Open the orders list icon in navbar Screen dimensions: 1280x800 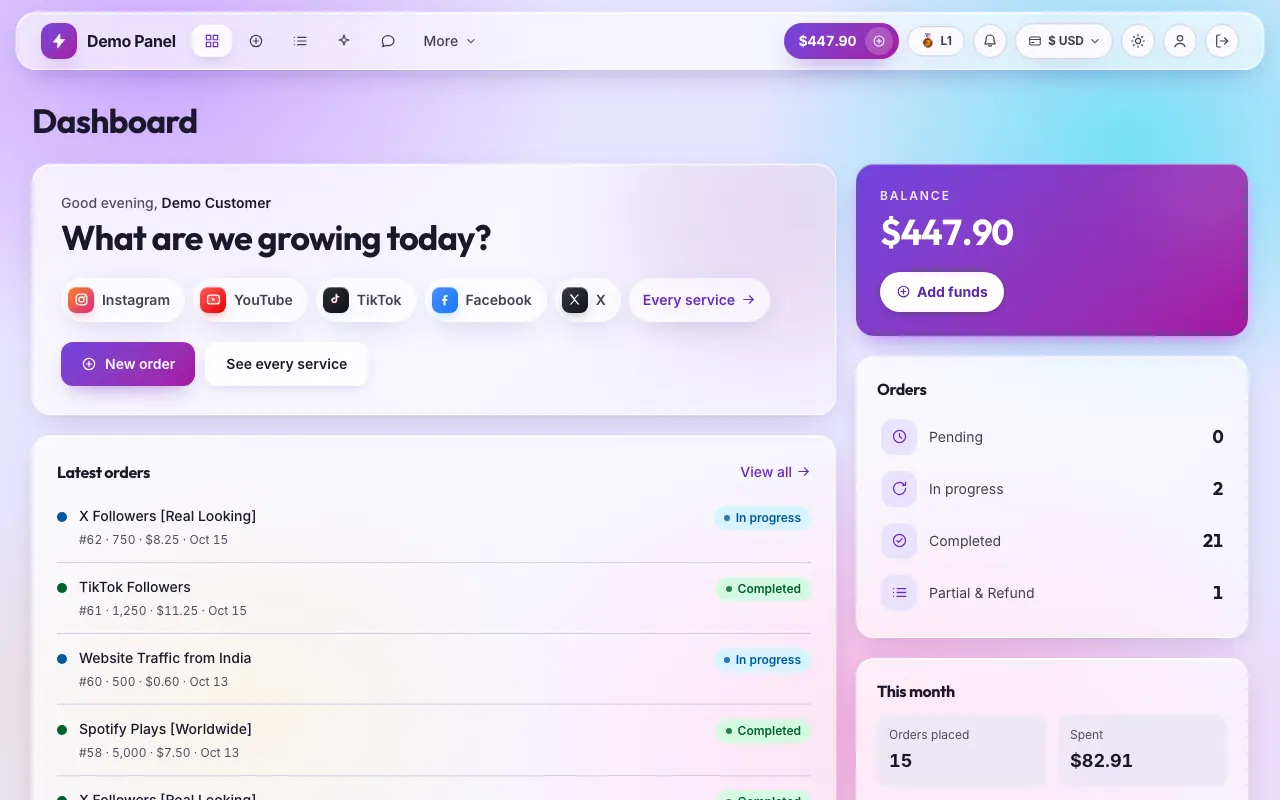pyautogui.click(x=300, y=41)
